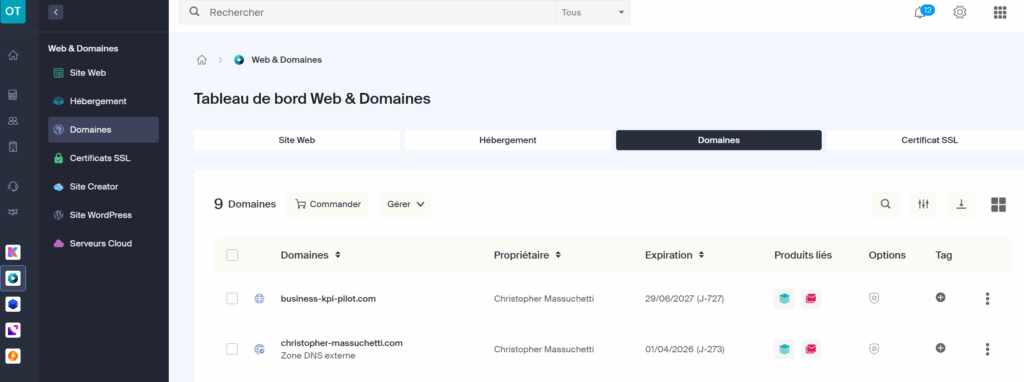The height and width of the screenshot is (382, 1024).
Task: Expand the Gérer dropdown
Action: click(x=406, y=204)
